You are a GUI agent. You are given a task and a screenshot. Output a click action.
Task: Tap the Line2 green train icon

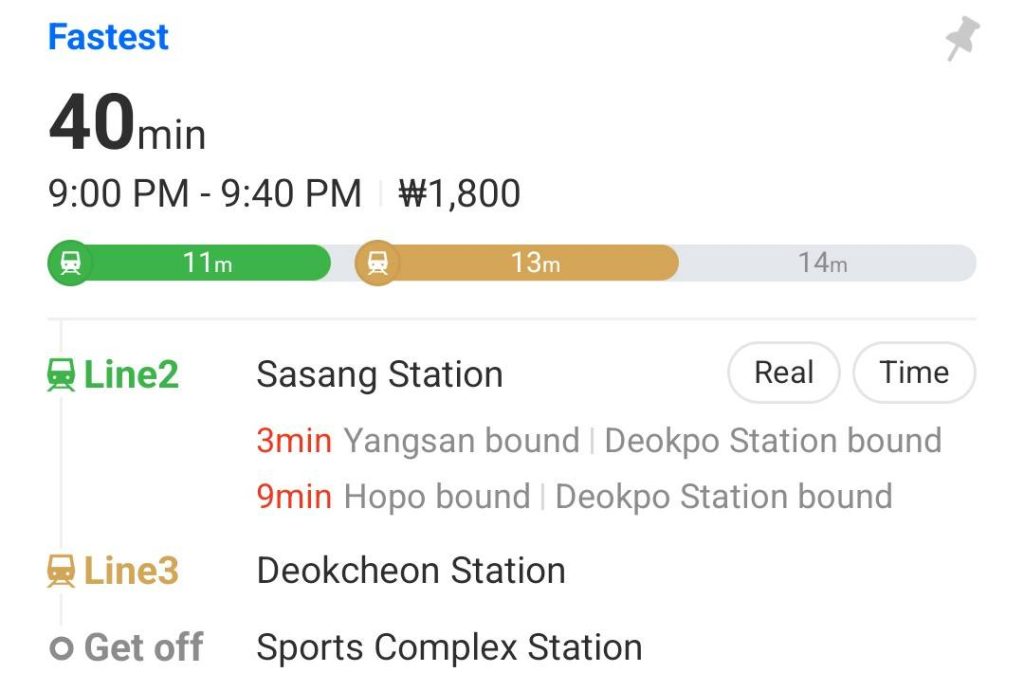click(x=61, y=376)
